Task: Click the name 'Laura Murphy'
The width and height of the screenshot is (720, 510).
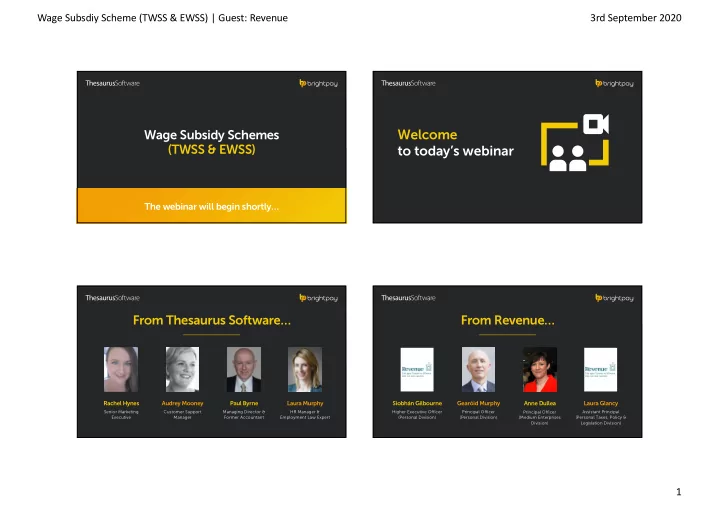Action: [305, 403]
